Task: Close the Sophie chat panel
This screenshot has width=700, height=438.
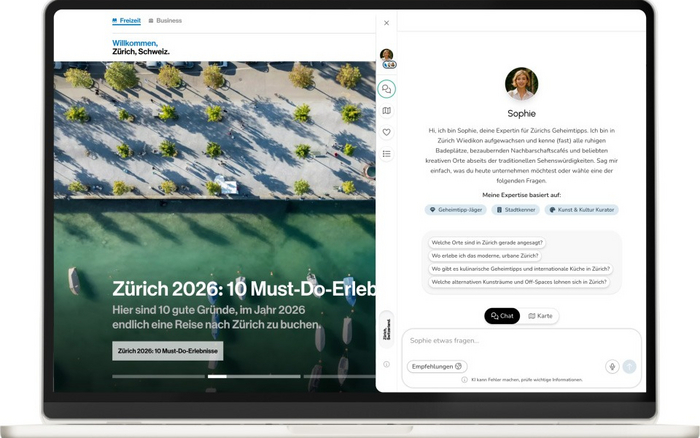Action: [387, 23]
